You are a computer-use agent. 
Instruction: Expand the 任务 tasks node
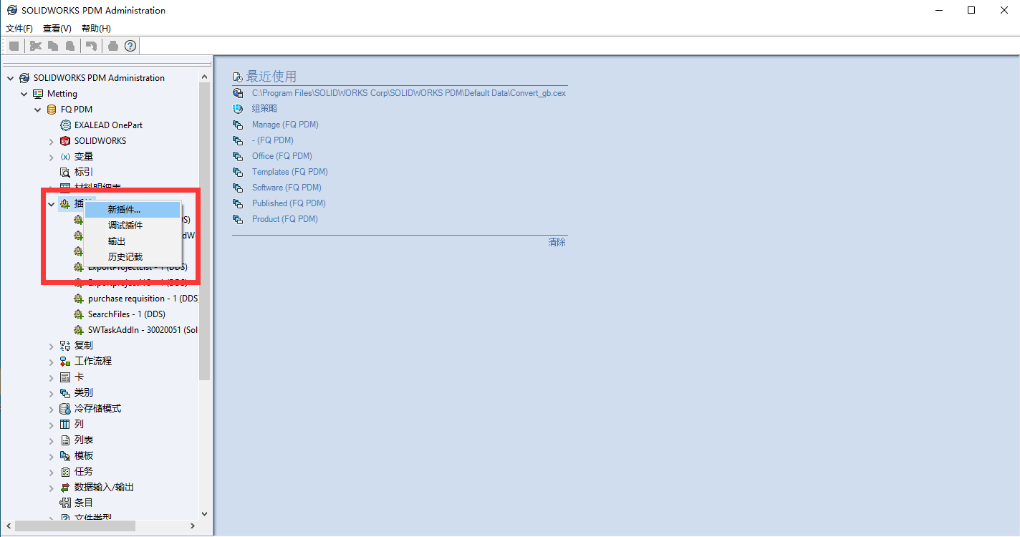(51, 471)
